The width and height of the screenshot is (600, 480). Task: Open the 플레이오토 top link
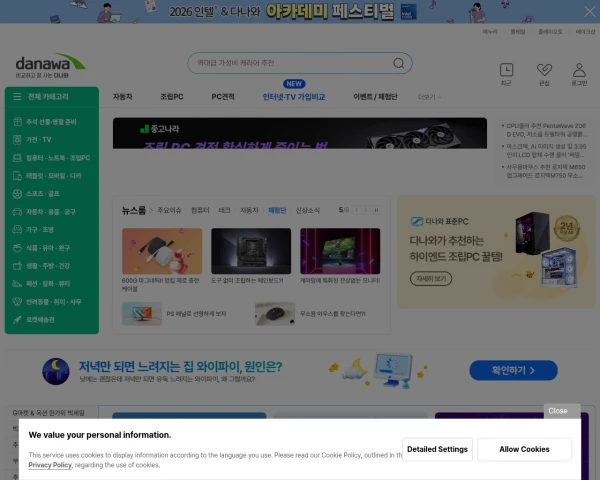tap(550, 32)
